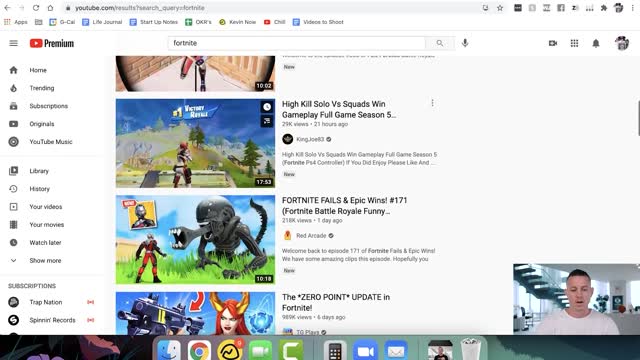Visit the KingJoe83 channel
This screenshot has height=360, width=640.
click(x=310, y=139)
